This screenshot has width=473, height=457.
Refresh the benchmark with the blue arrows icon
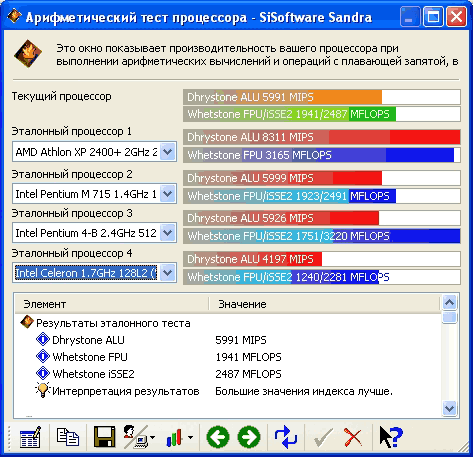(286, 437)
